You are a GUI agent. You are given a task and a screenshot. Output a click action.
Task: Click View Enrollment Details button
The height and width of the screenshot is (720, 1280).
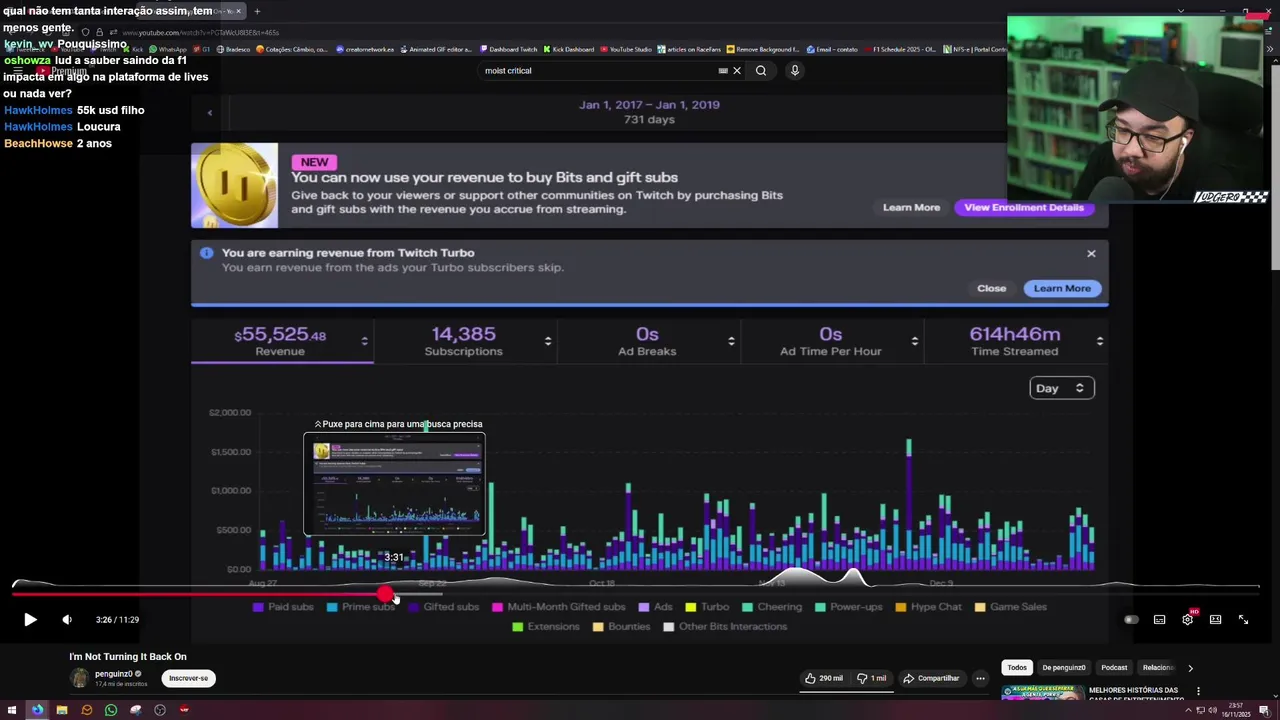pyautogui.click(x=1024, y=208)
